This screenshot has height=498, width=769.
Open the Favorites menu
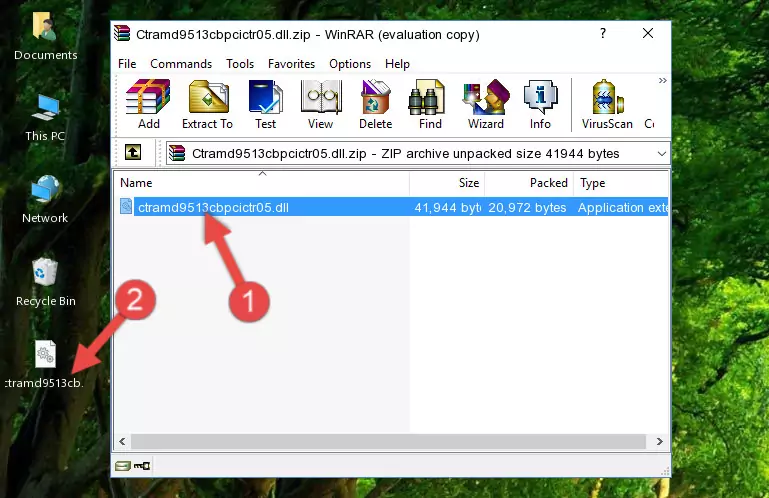(x=291, y=64)
